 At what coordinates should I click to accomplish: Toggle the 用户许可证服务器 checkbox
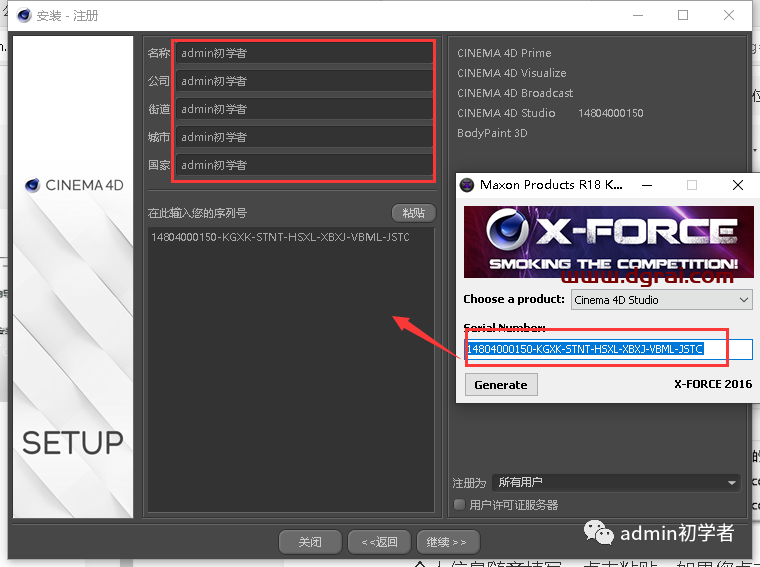[x=459, y=504]
